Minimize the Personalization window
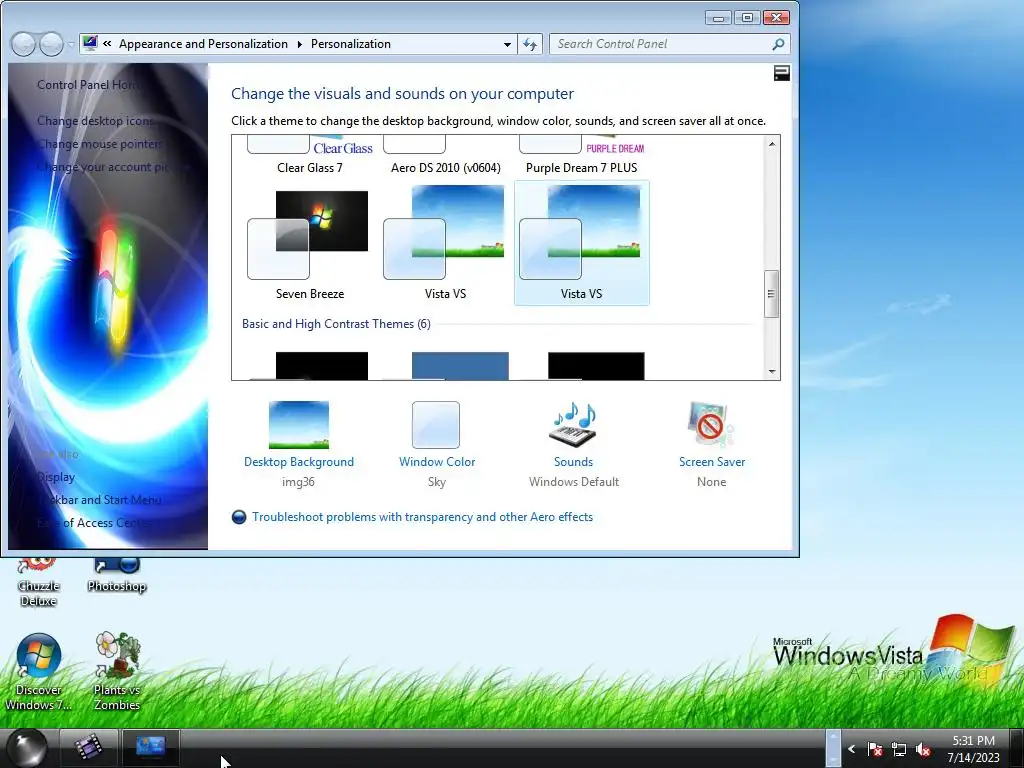The height and width of the screenshot is (768, 1024). pos(718,18)
